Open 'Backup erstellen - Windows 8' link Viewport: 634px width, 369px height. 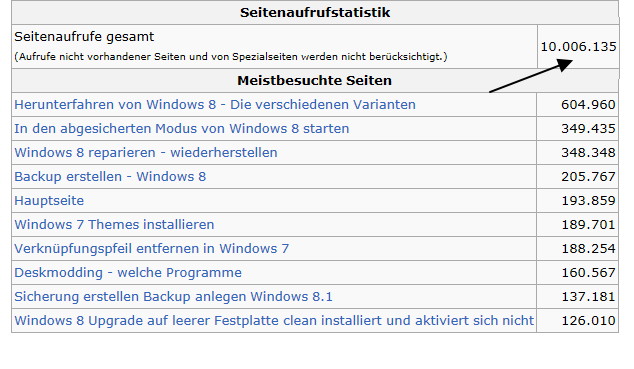tap(110, 177)
